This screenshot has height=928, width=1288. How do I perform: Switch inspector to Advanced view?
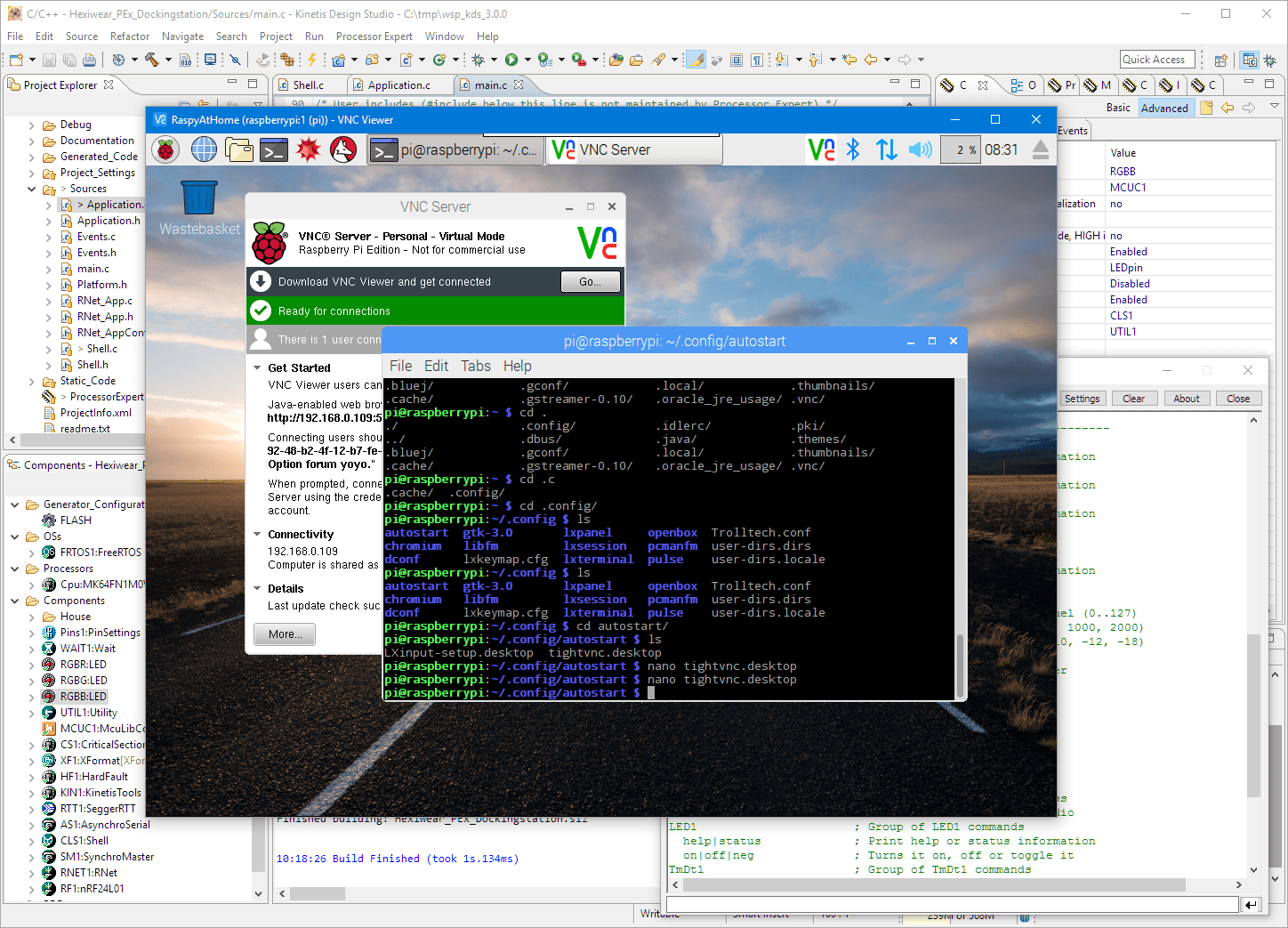pyautogui.click(x=1164, y=108)
